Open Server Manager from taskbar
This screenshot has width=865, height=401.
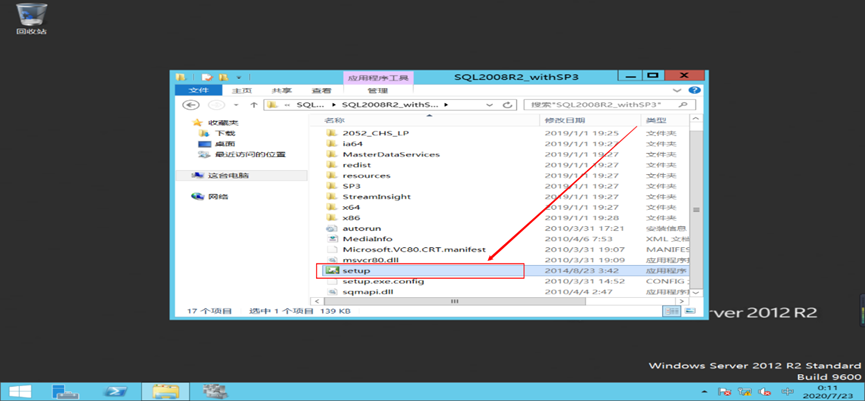[x=65, y=392]
